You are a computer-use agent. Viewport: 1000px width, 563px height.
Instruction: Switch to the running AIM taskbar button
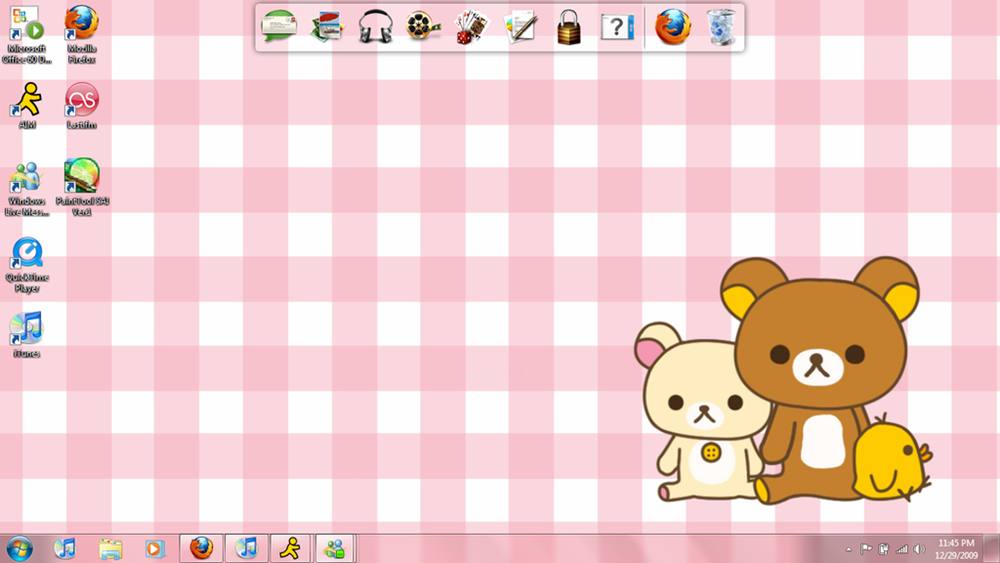(x=291, y=548)
